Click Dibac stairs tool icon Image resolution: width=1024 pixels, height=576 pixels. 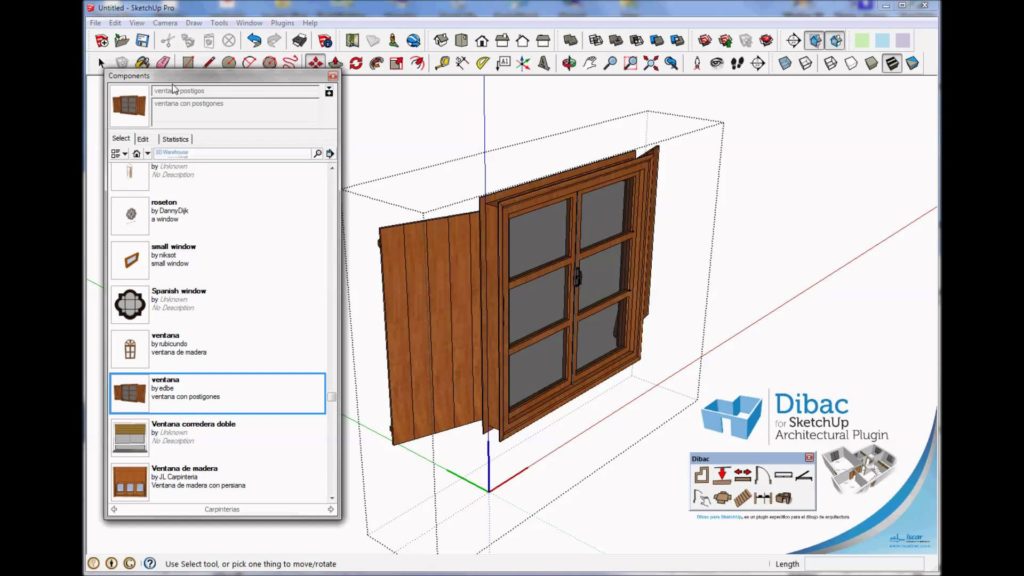(x=743, y=498)
